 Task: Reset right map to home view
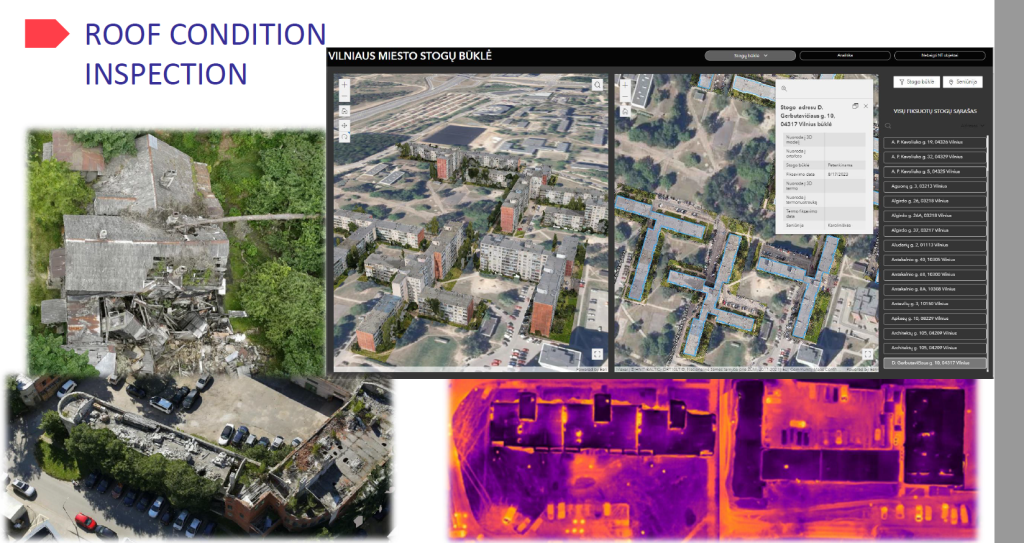coord(625,111)
